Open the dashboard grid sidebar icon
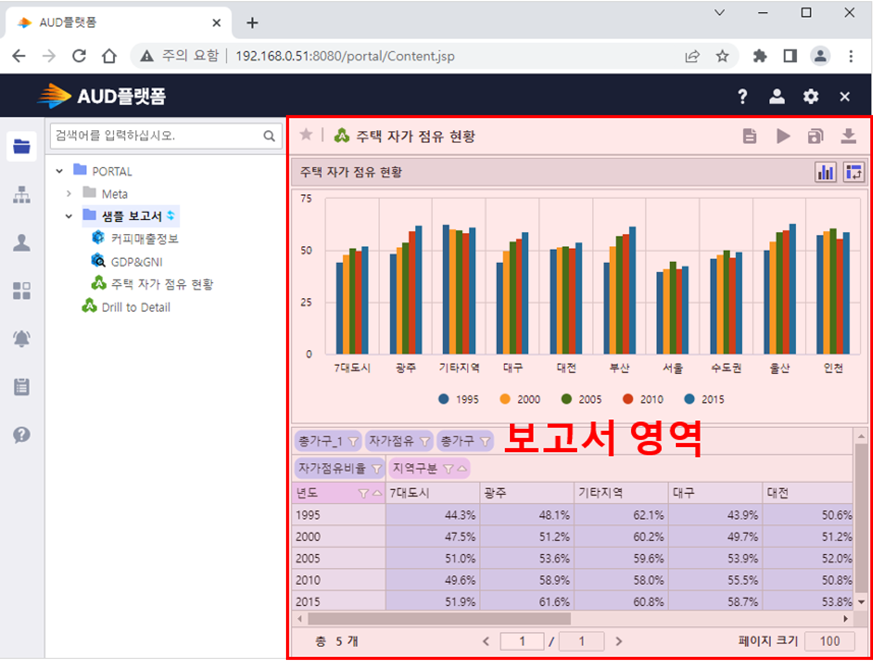873x664 pixels. (22, 291)
